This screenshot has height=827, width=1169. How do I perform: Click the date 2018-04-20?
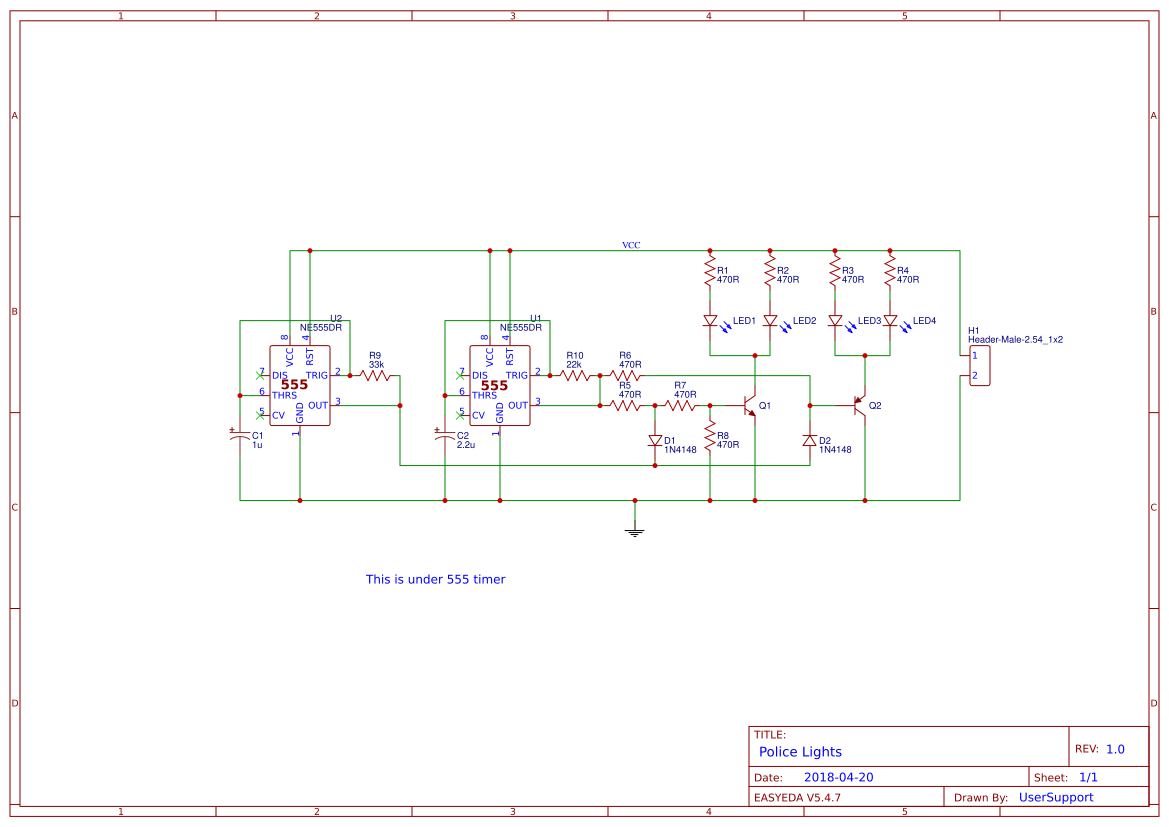click(839, 777)
